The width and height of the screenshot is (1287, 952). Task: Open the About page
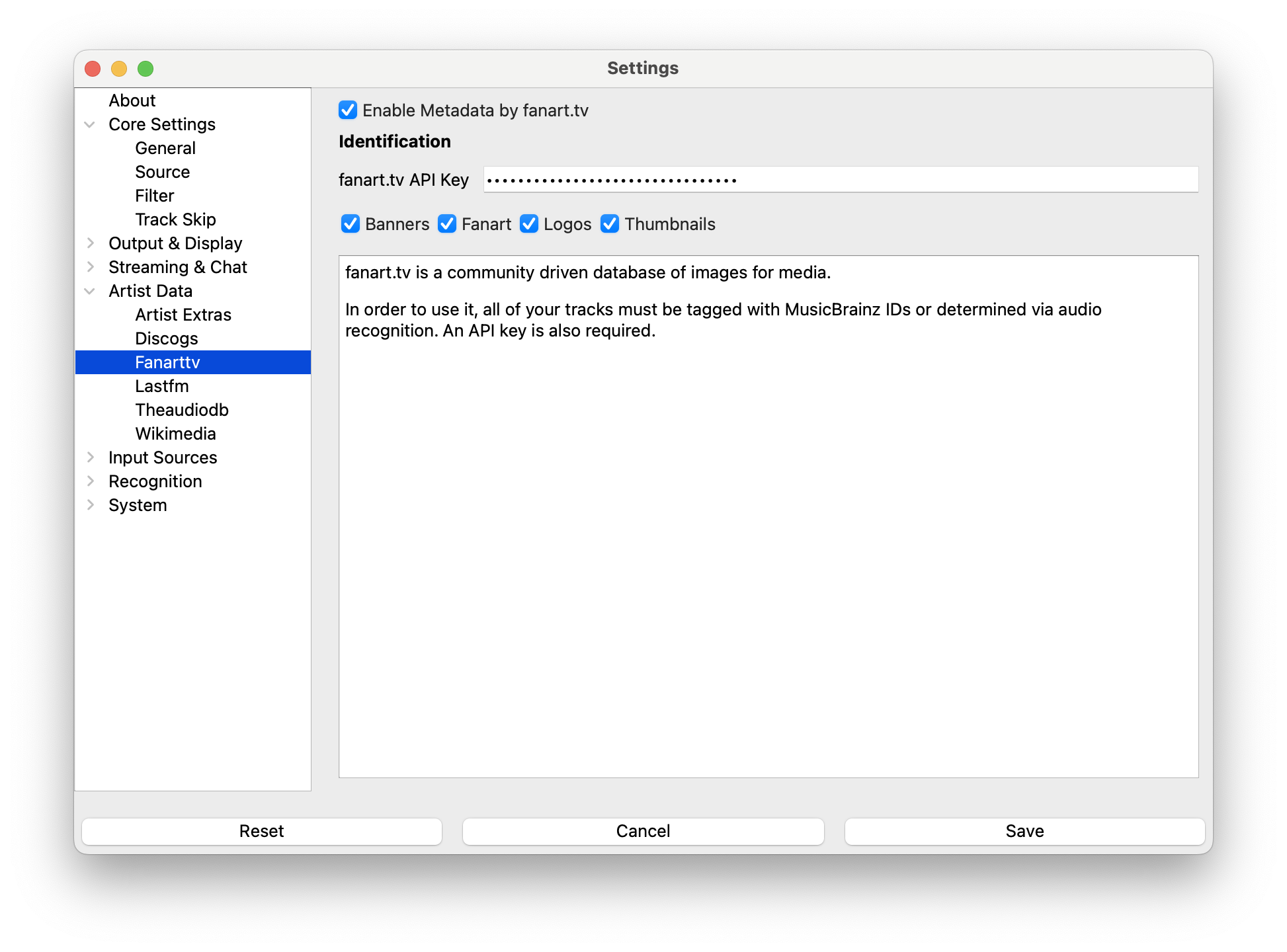tap(132, 100)
